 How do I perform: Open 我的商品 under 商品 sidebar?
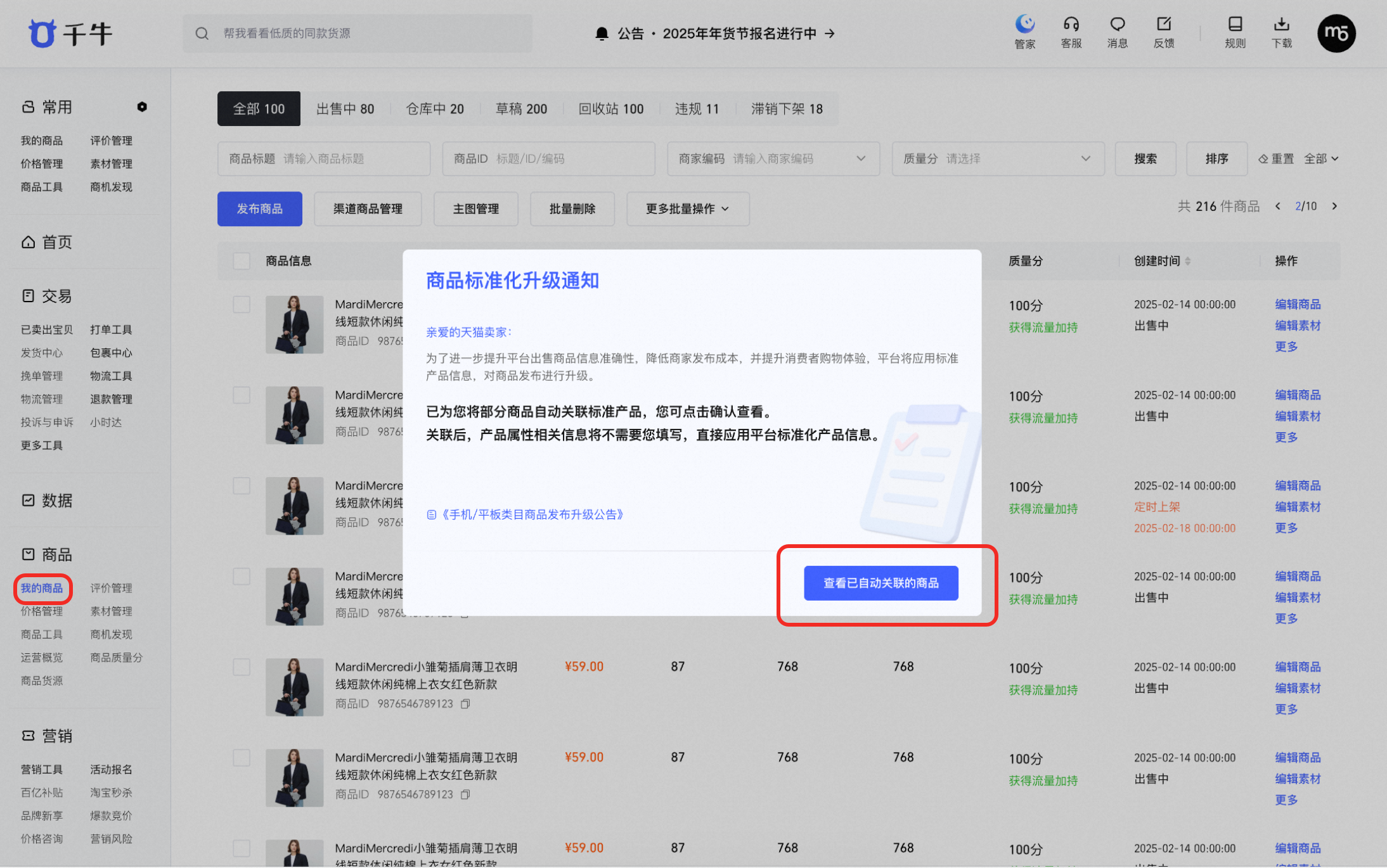tap(42, 588)
